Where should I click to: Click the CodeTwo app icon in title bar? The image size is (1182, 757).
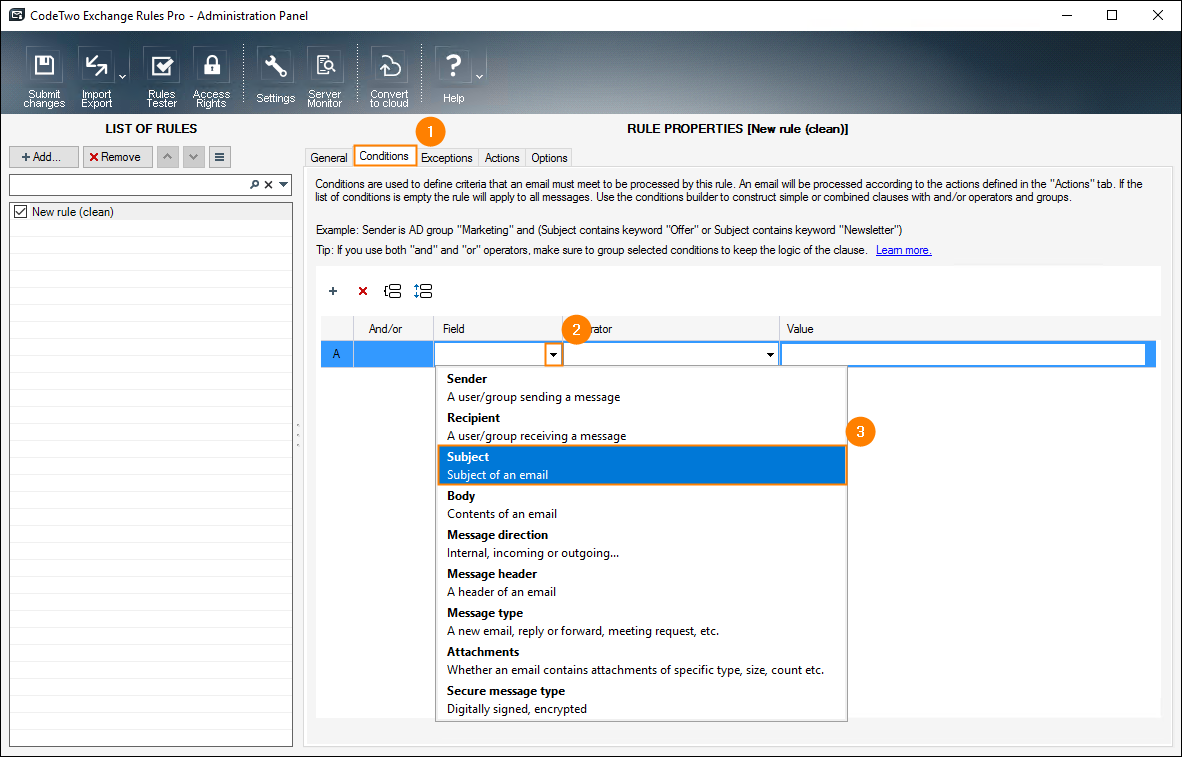17,15
